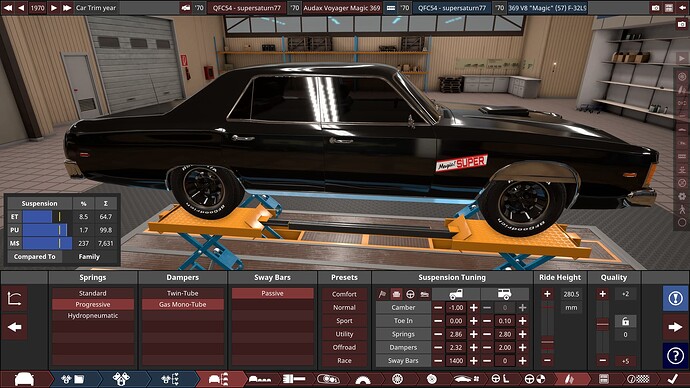
Task: Click the photo mode camera on right edge
Action: coord(682,24)
